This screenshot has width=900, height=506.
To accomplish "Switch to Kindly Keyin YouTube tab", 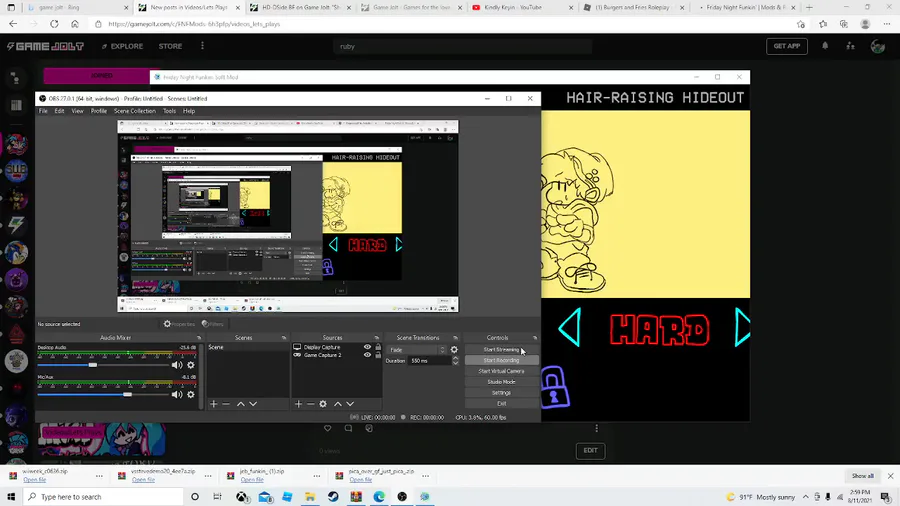I will point(522,7).
